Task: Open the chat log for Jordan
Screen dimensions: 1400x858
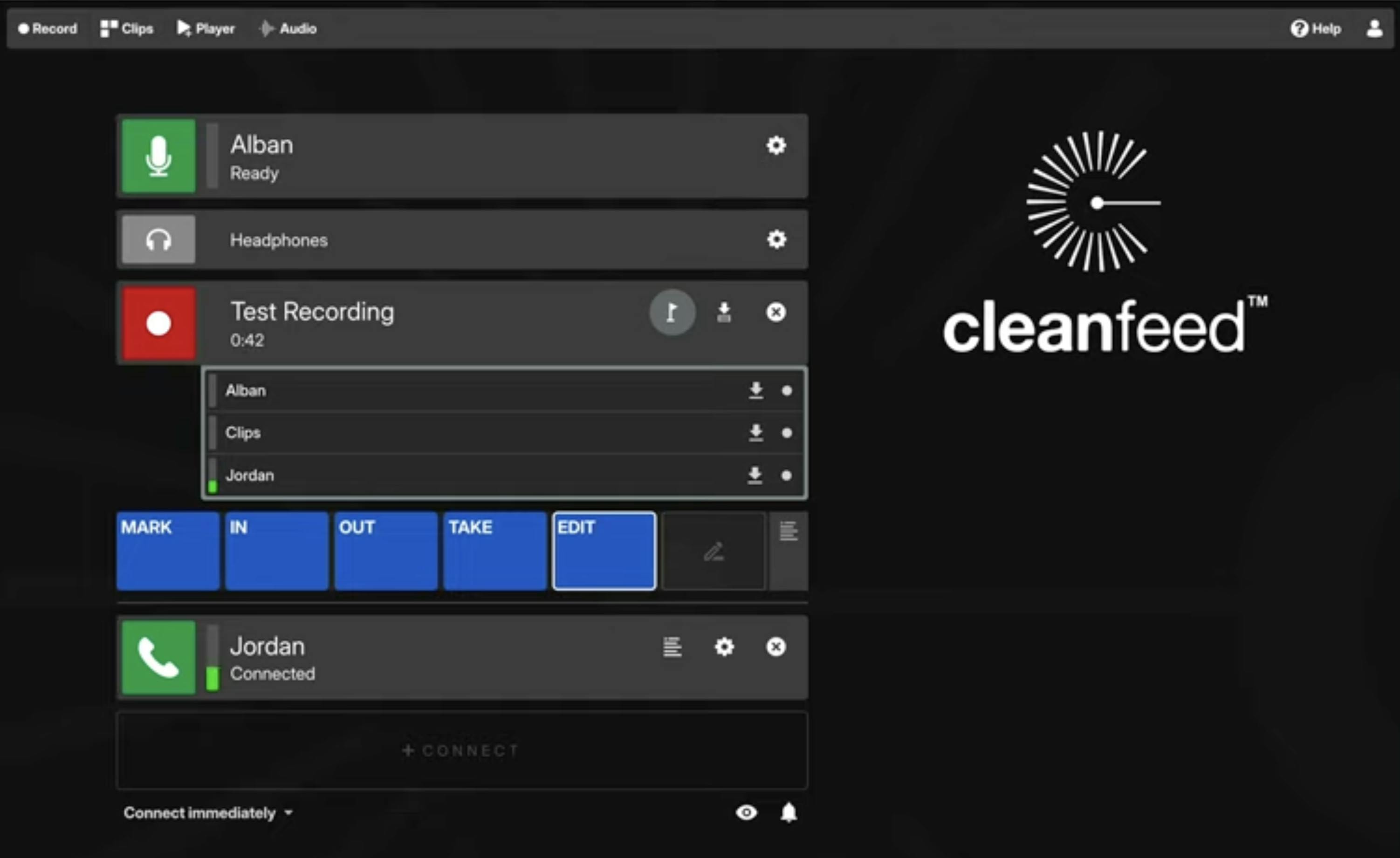Action: pyautogui.click(x=672, y=647)
